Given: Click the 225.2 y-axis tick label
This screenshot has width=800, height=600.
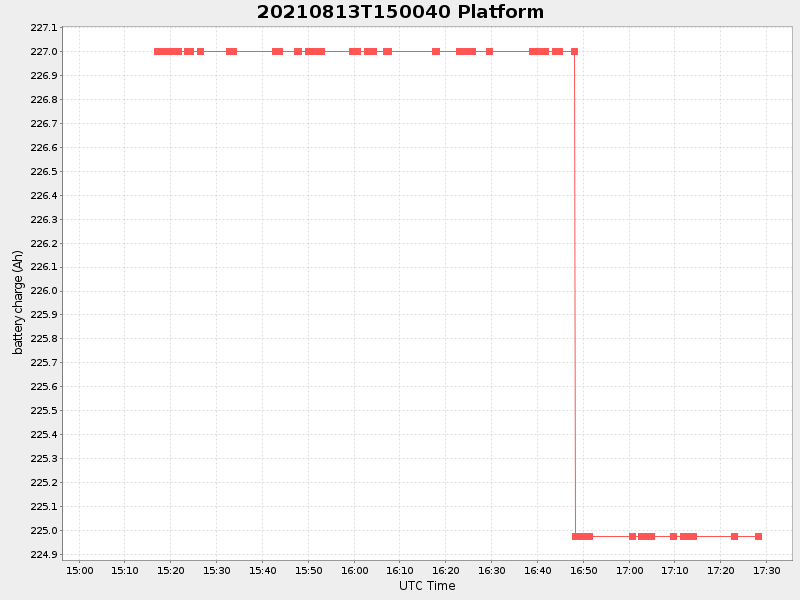Looking at the screenshot, I should (44, 483).
